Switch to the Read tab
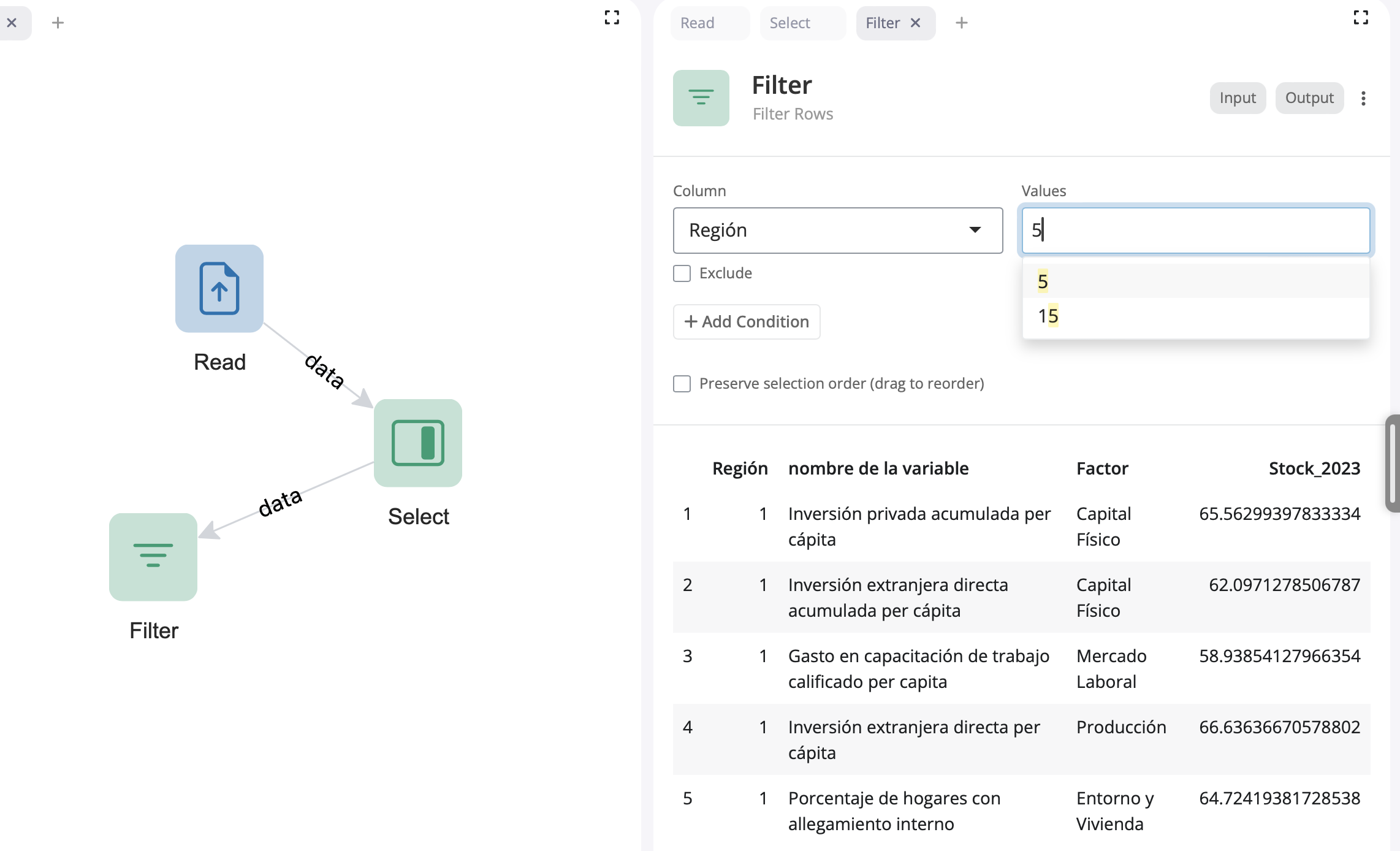This screenshot has height=851, width=1400. coord(698,23)
